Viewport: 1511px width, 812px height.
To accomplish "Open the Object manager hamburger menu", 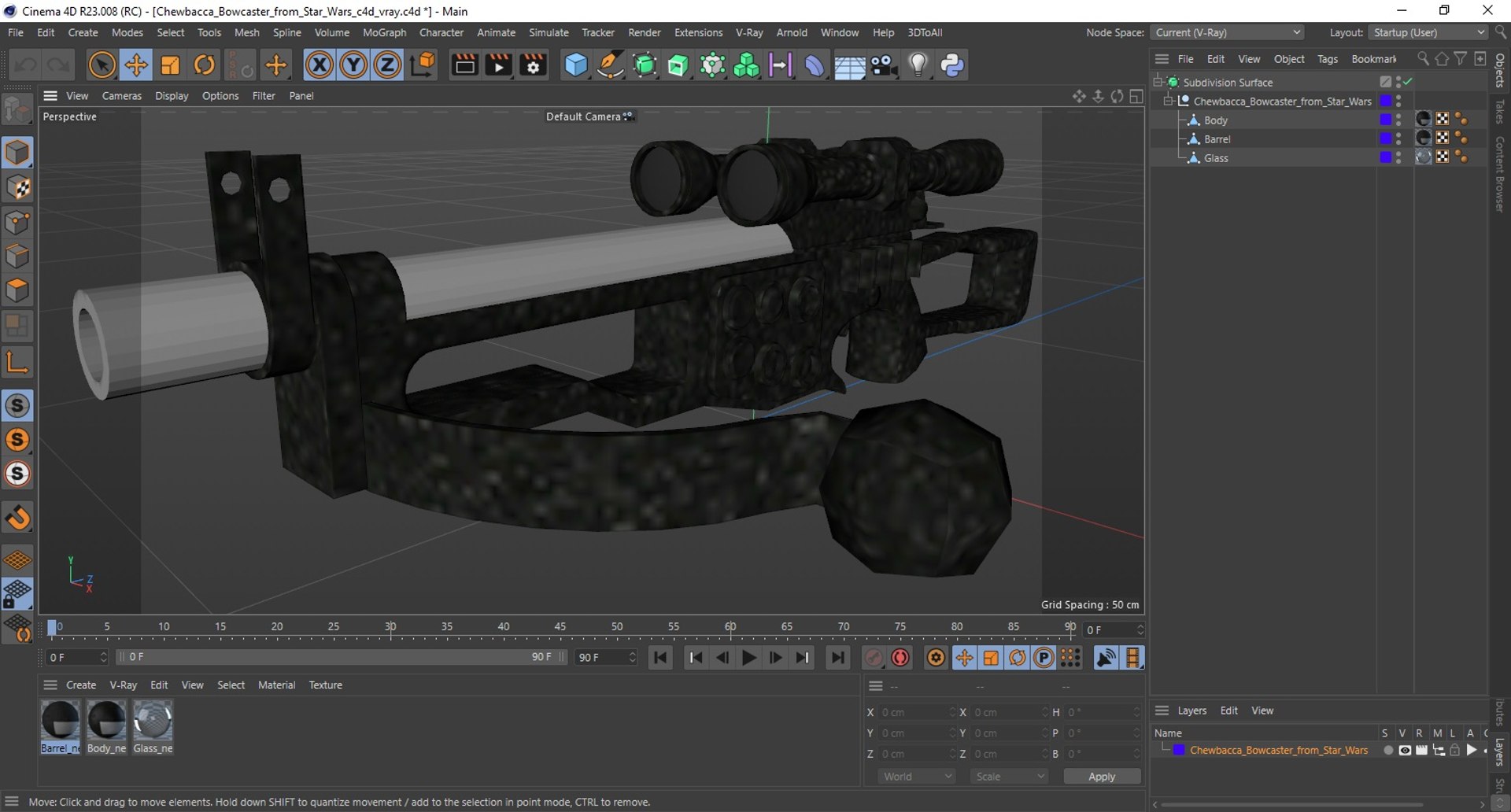I will pyautogui.click(x=1162, y=59).
